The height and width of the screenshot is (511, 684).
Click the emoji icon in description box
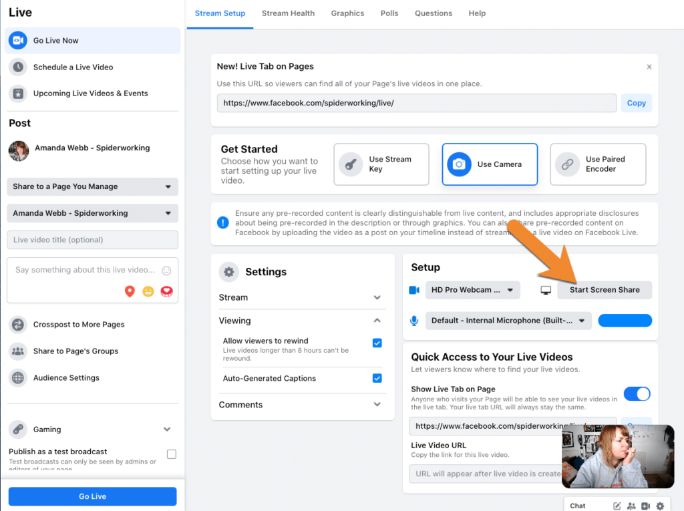pos(166,270)
